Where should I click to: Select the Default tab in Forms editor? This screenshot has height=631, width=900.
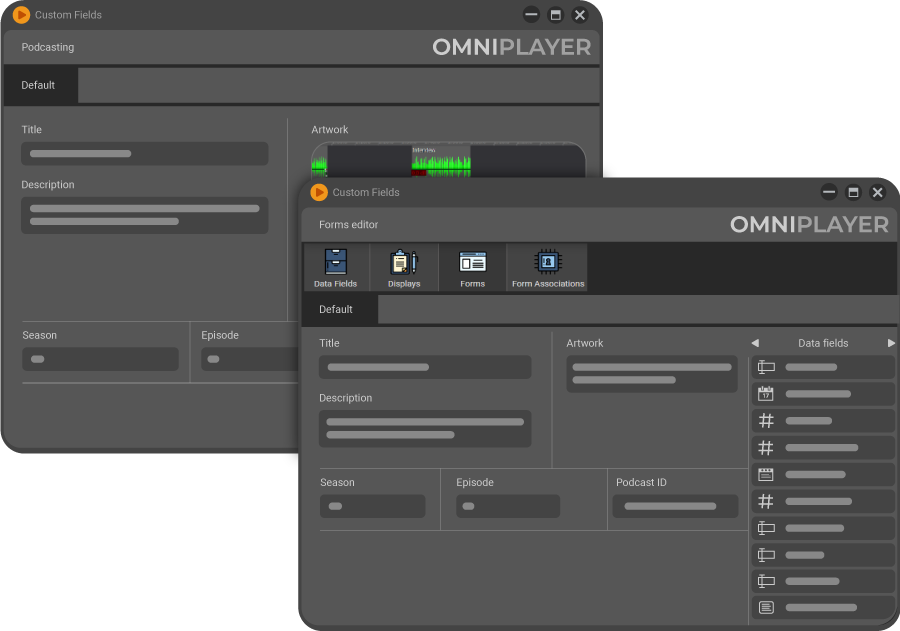pyautogui.click(x=340, y=309)
